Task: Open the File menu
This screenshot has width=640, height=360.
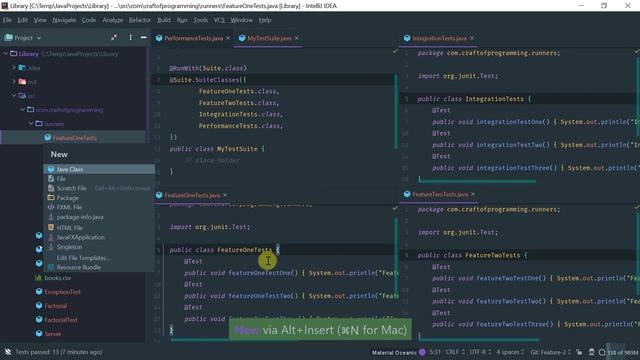Action: (x=7, y=20)
